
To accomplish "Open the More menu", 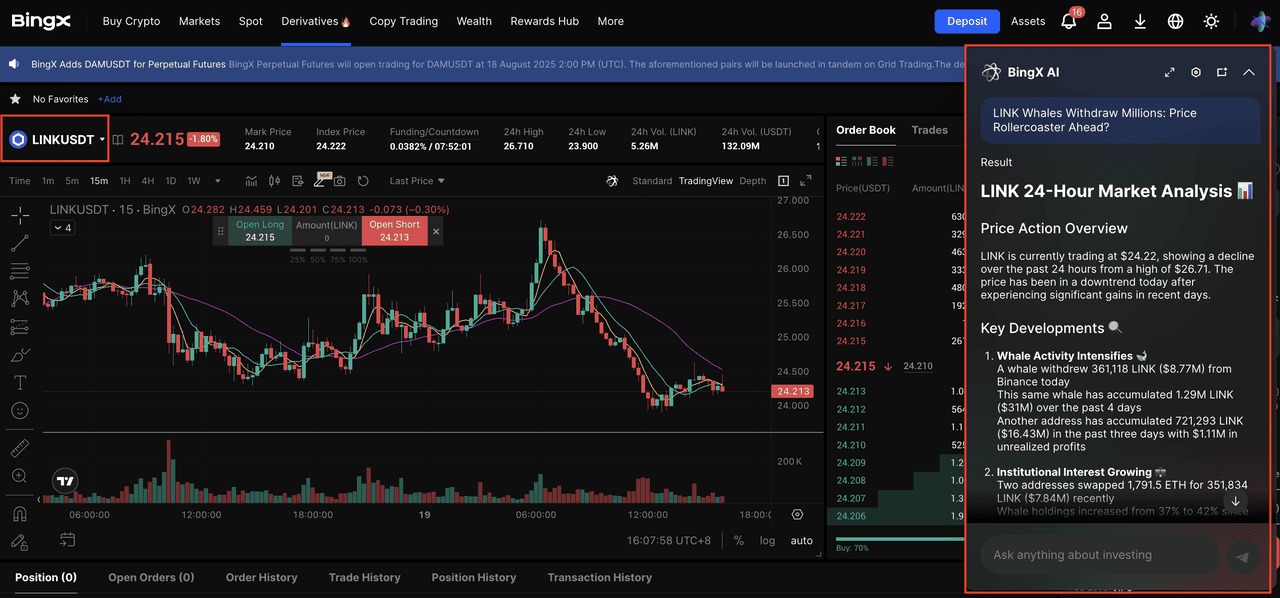I will [610, 21].
